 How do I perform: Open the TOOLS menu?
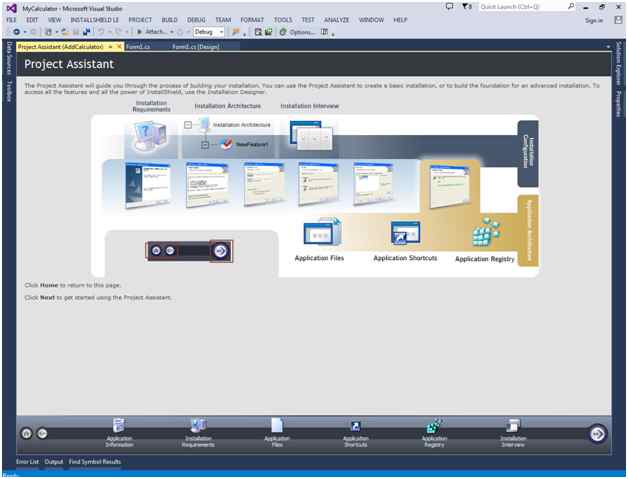pos(283,20)
